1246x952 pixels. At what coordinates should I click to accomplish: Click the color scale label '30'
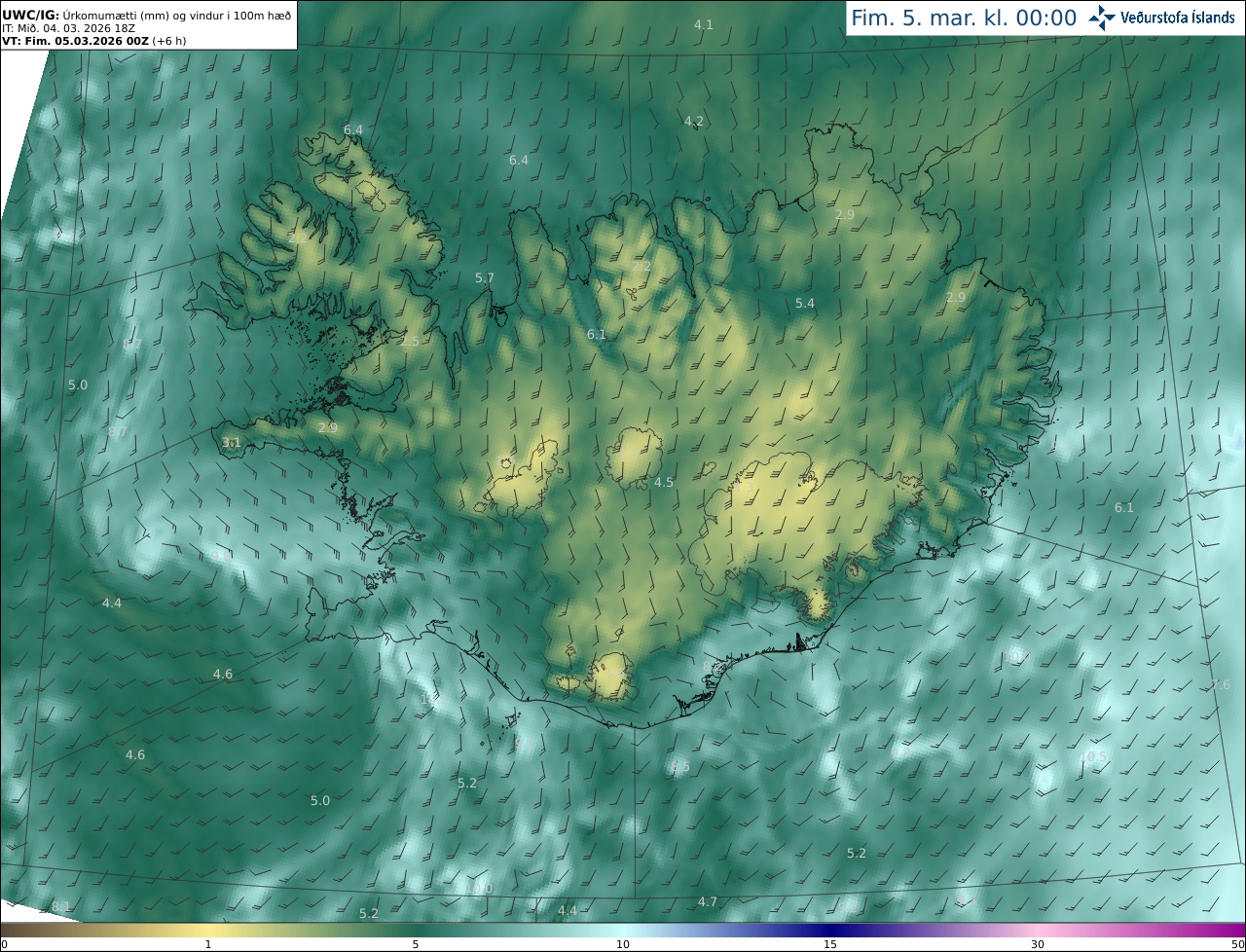pyautogui.click(x=1038, y=944)
